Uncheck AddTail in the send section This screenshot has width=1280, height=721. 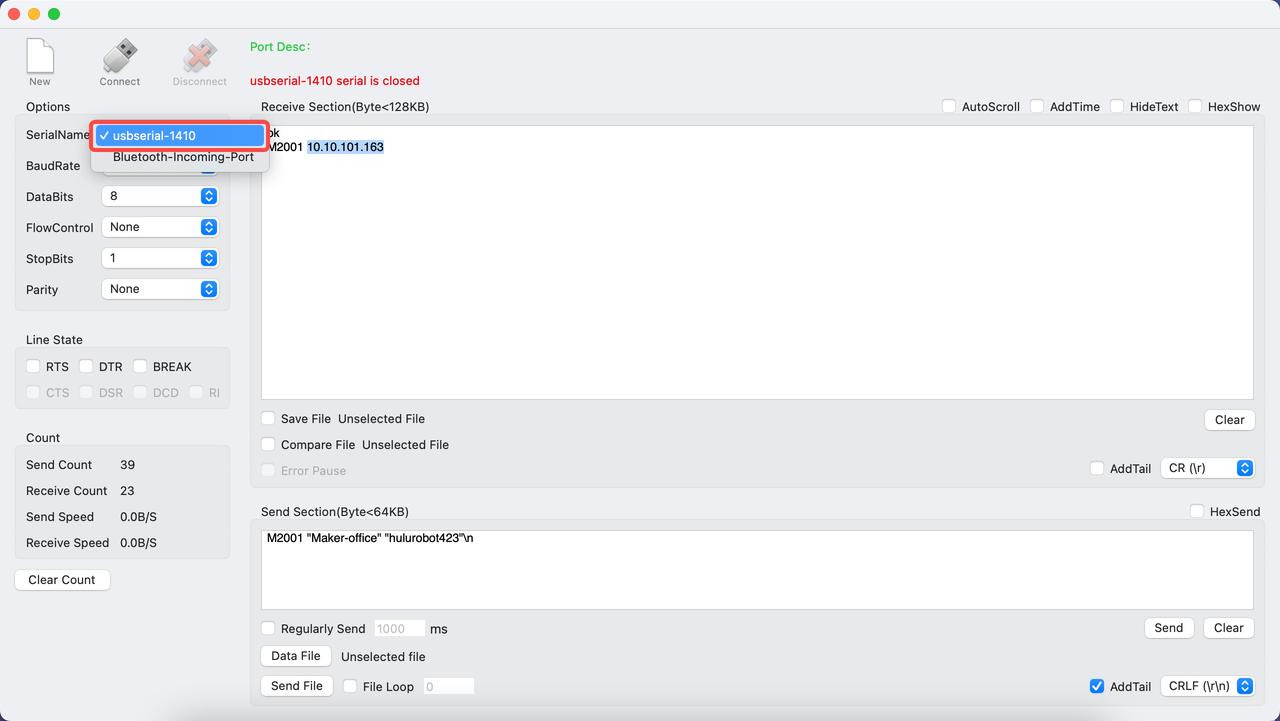pyautogui.click(x=1097, y=686)
